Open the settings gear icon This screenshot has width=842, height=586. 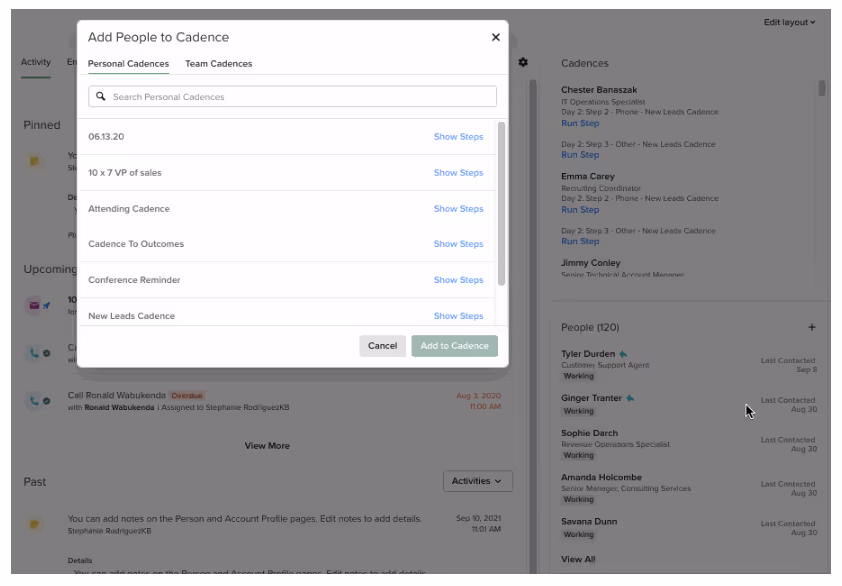click(523, 62)
